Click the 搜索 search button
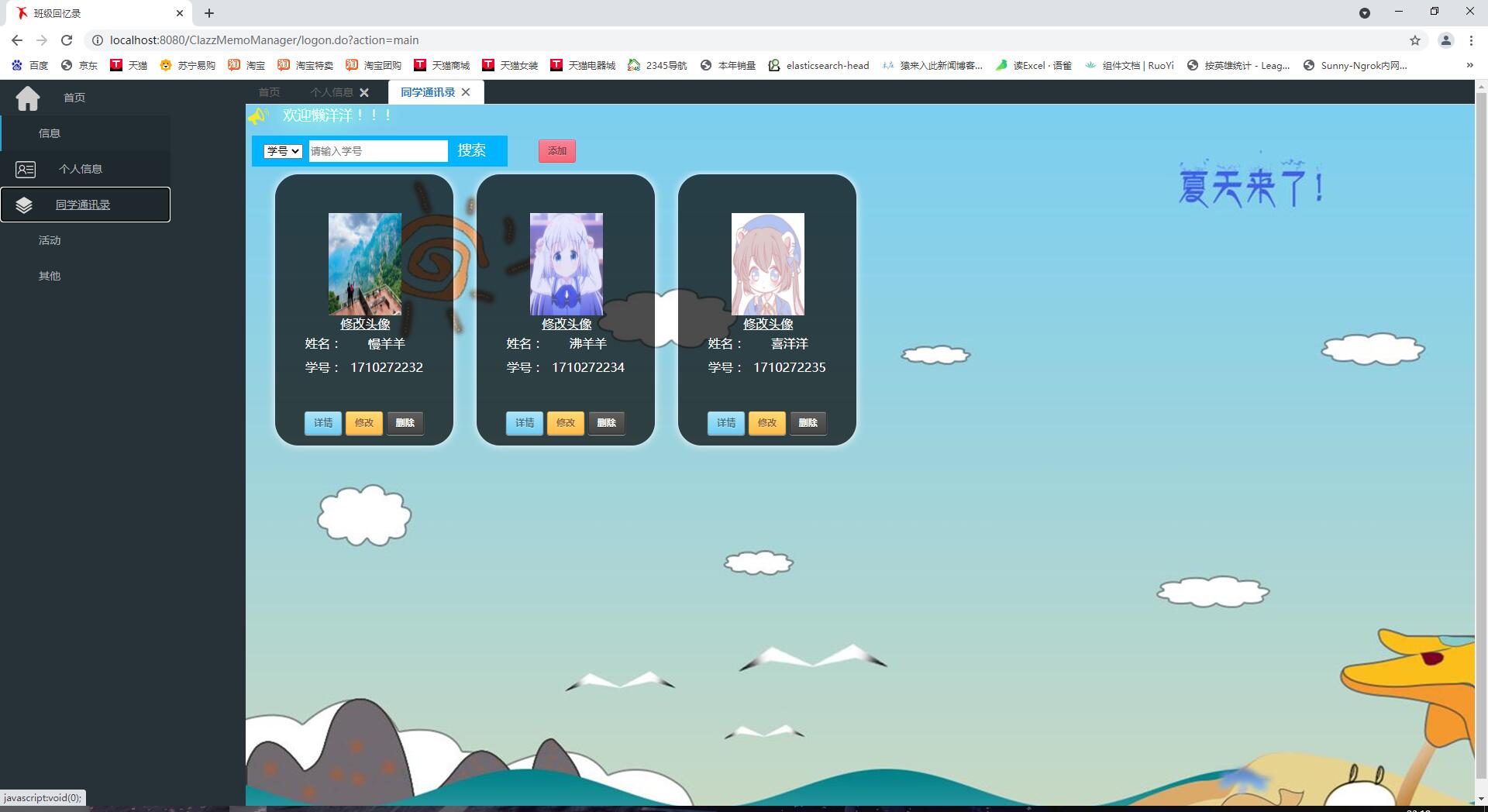The image size is (1488, 812). pos(472,150)
